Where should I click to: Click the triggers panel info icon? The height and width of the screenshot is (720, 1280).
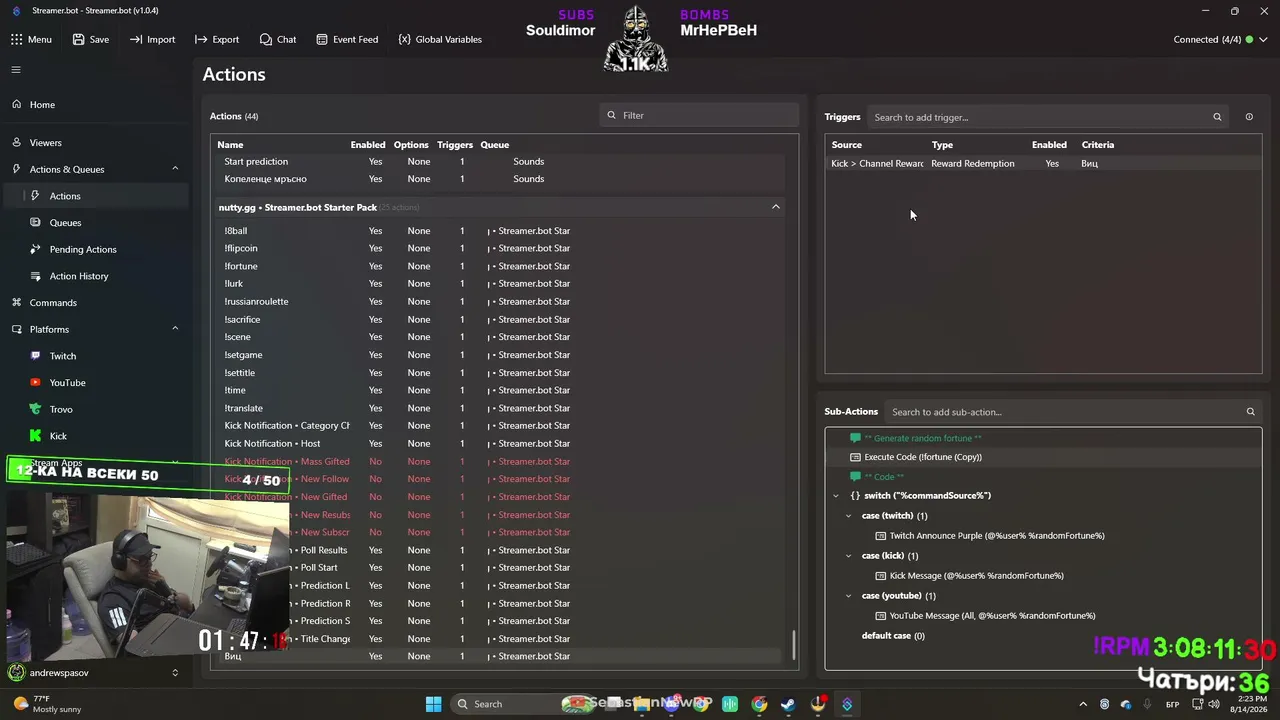pyautogui.click(x=1249, y=117)
